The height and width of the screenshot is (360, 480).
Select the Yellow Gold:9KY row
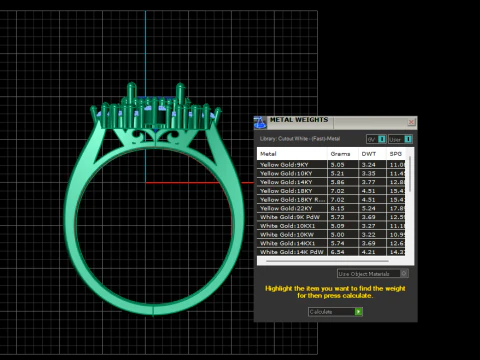[331, 165]
